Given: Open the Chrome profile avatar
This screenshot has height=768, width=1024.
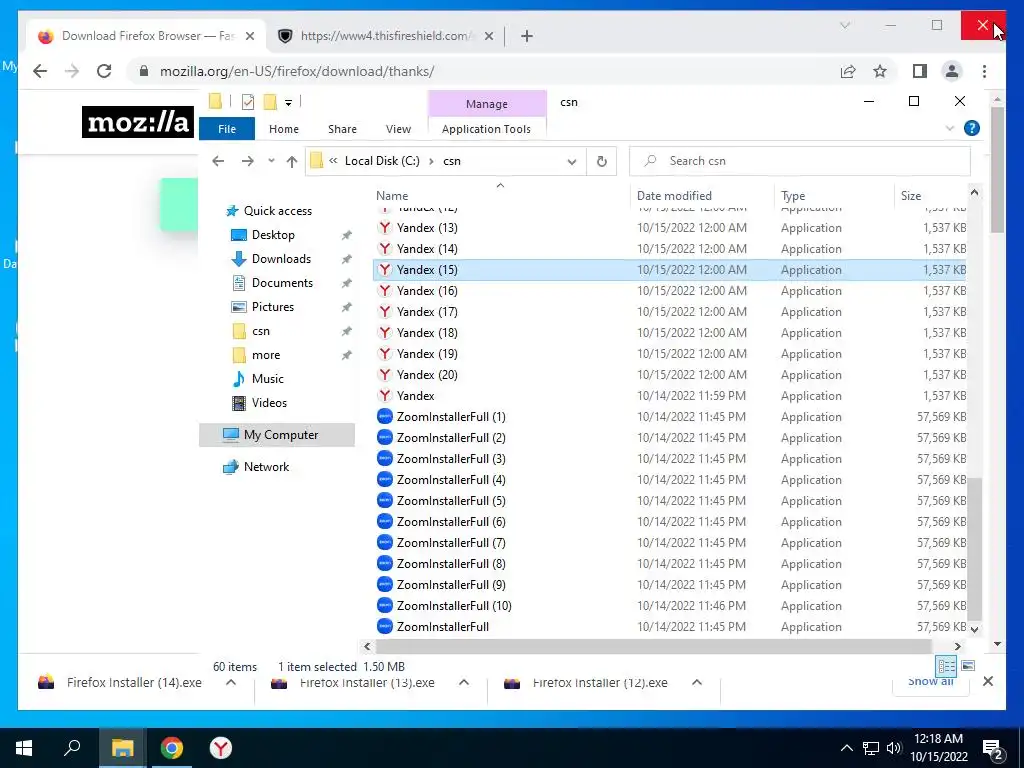Looking at the screenshot, I should (952, 71).
